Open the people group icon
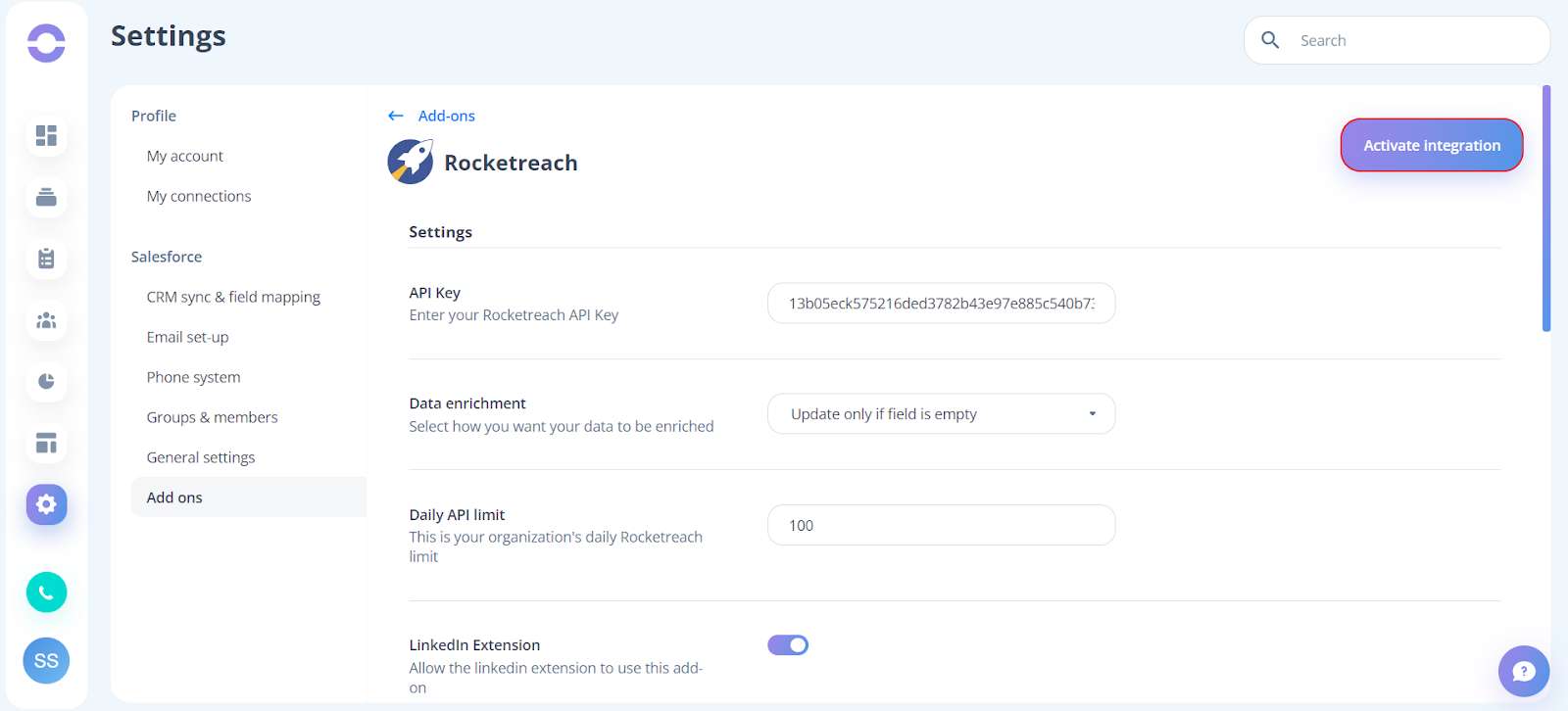Viewport: 1568px width, 711px height. 46,320
